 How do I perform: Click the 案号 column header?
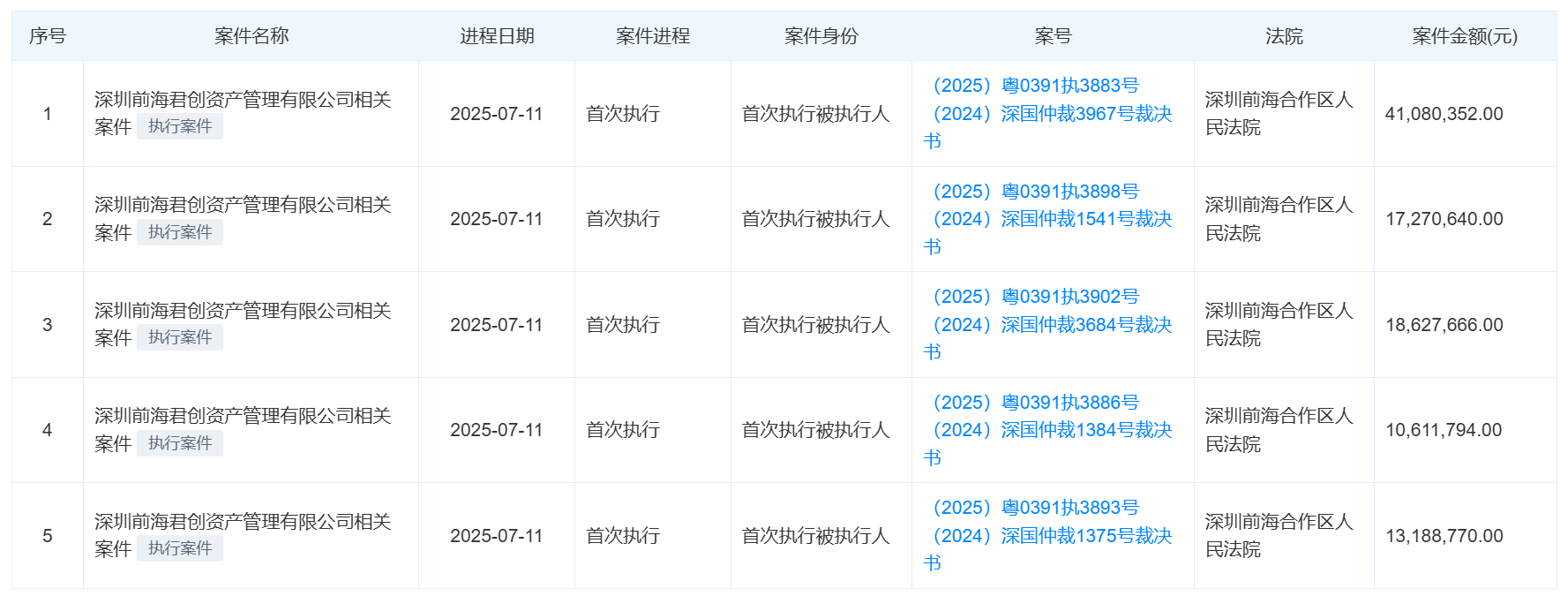coord(1053,36)
